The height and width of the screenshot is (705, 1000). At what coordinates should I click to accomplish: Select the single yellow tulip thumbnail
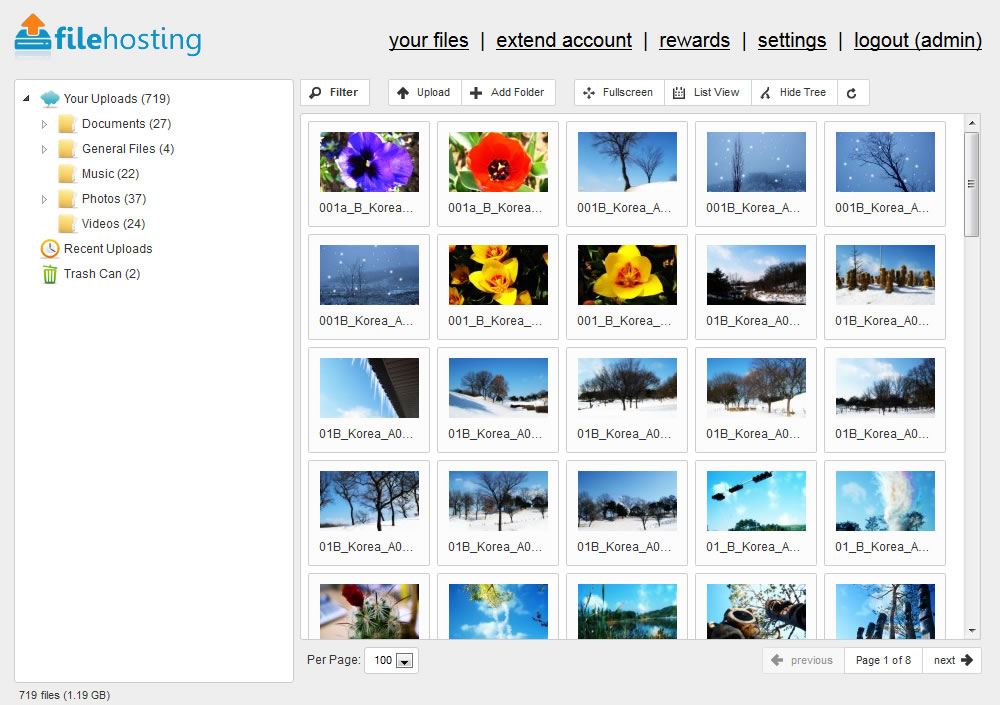point(627,275)
